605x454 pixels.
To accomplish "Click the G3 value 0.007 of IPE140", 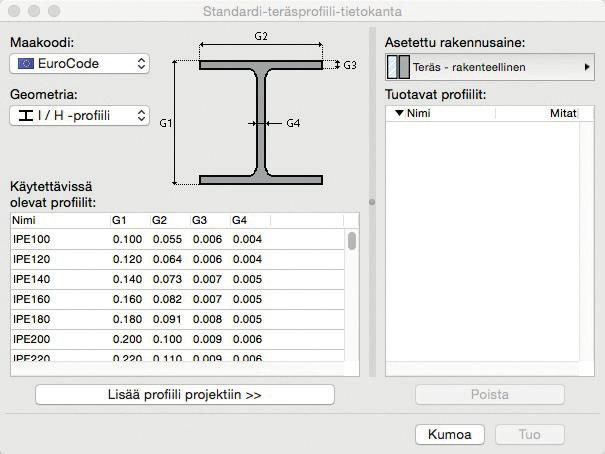I will tap(208, 279).
